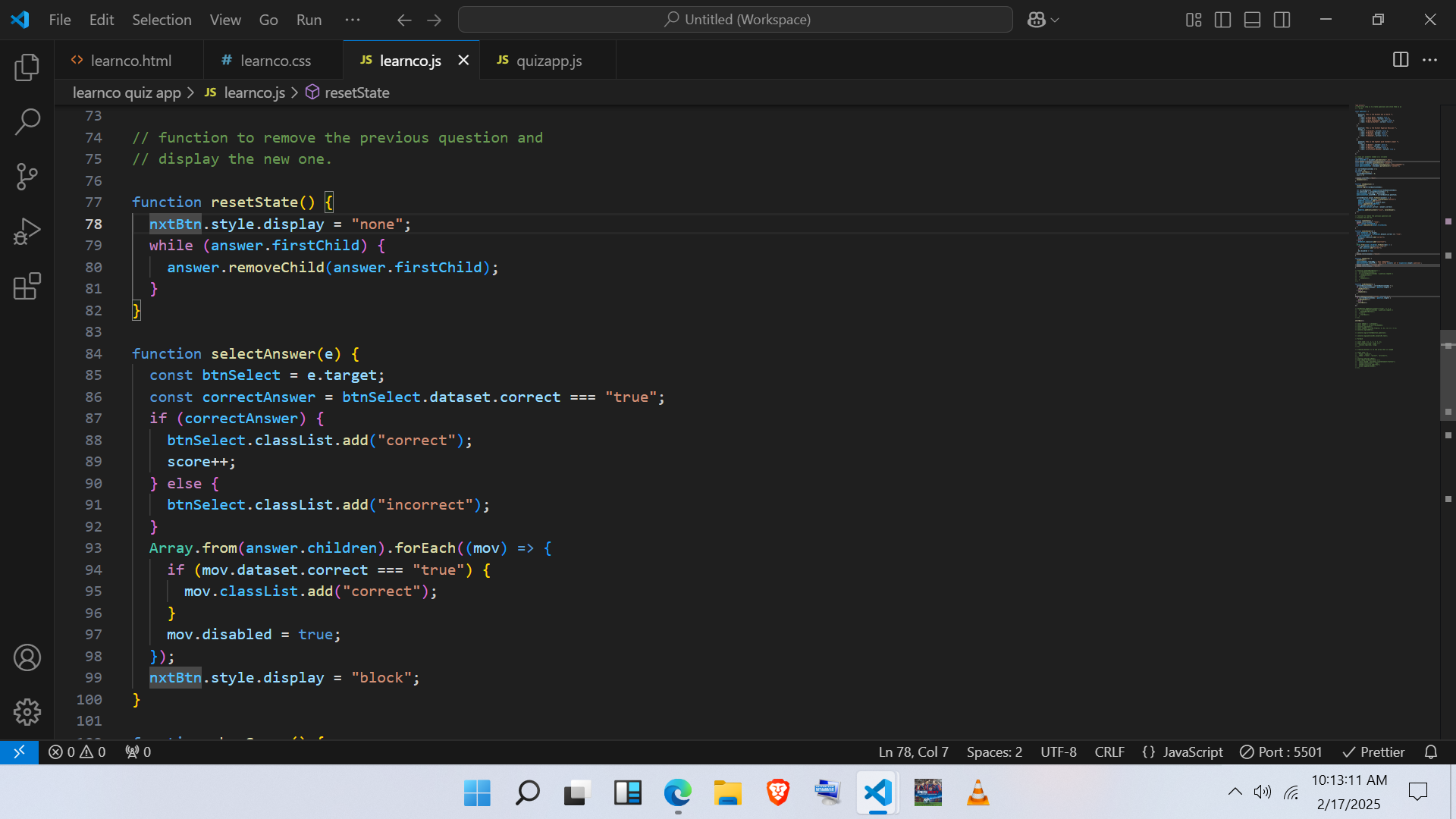Open the Source Control view

27,177
